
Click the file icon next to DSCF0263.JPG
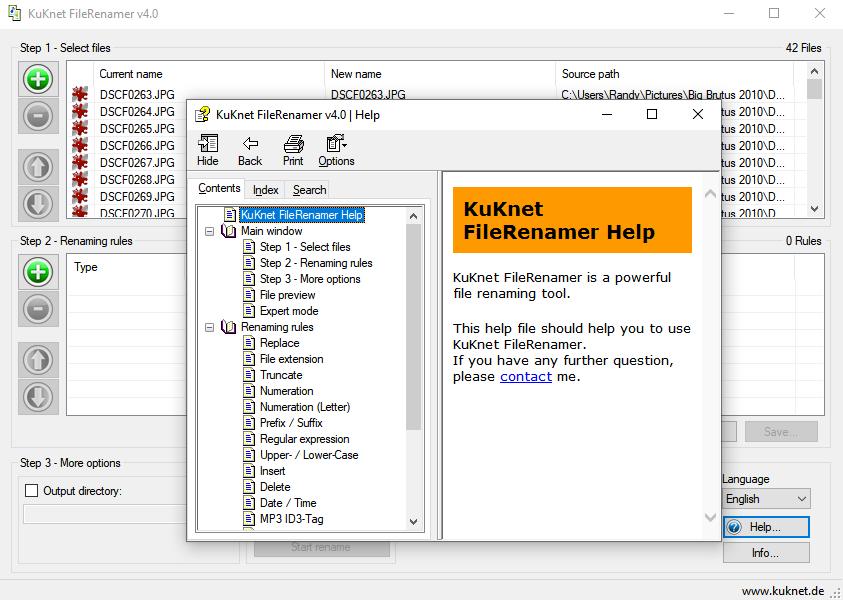click(80, 95)
